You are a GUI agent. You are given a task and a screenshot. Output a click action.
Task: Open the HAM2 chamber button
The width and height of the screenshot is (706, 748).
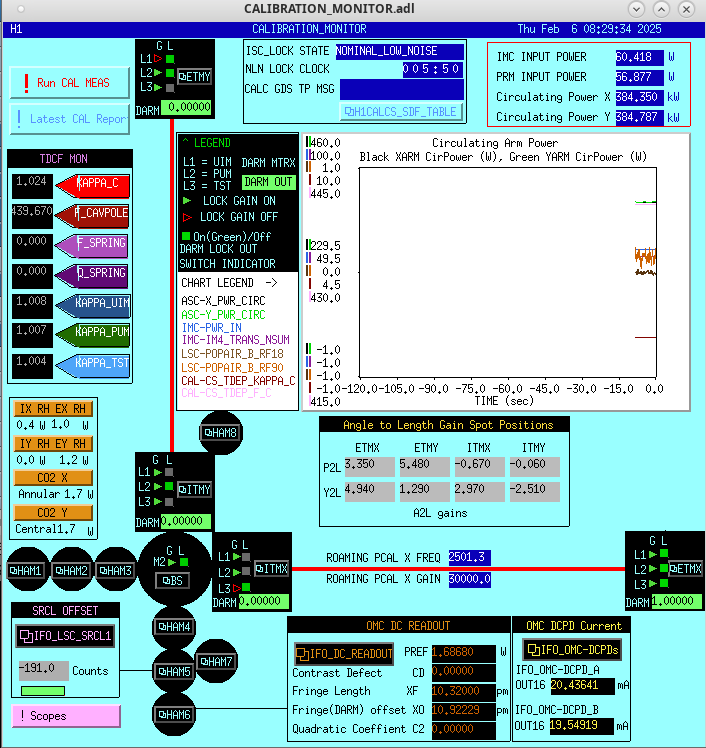(x=72, y=571)
